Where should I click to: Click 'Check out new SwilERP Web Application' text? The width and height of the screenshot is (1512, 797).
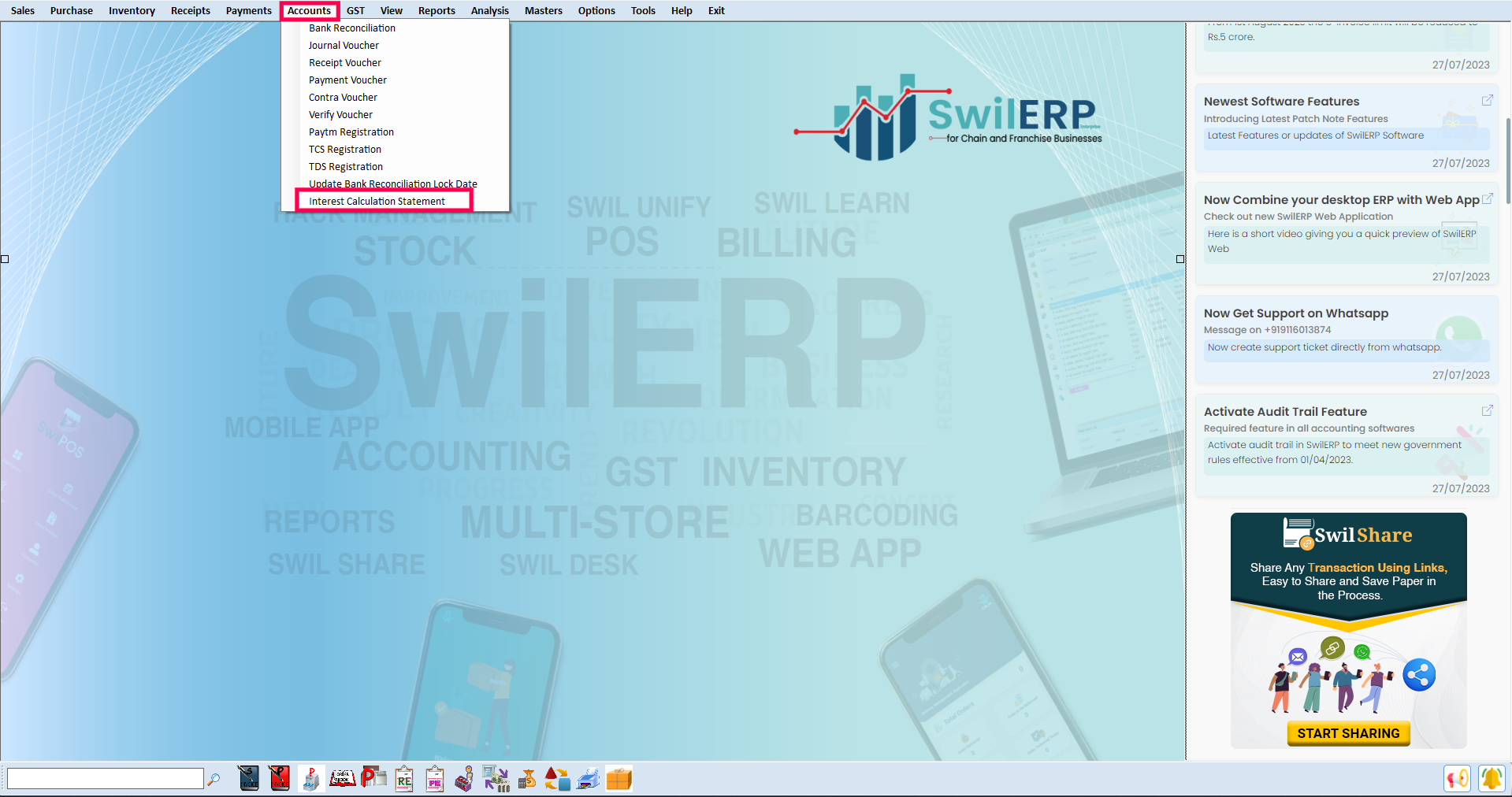tap(1298, 217)
